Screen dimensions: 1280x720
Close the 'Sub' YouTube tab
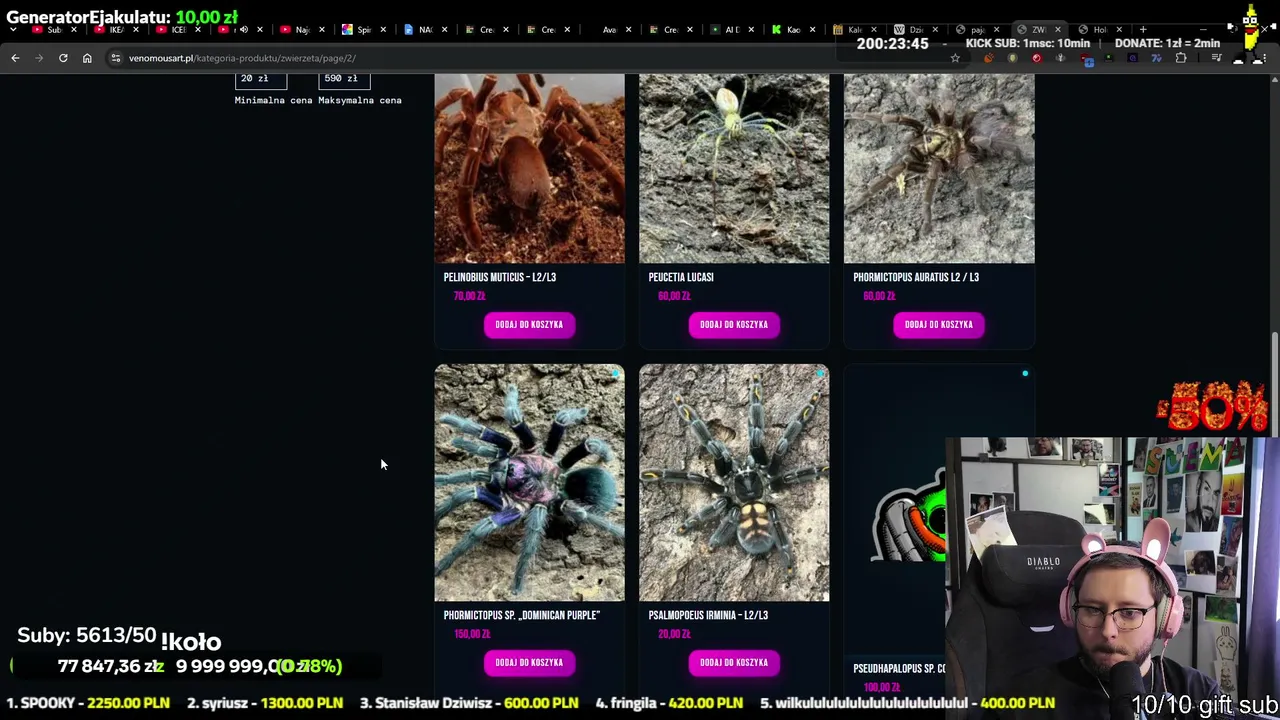73,30
